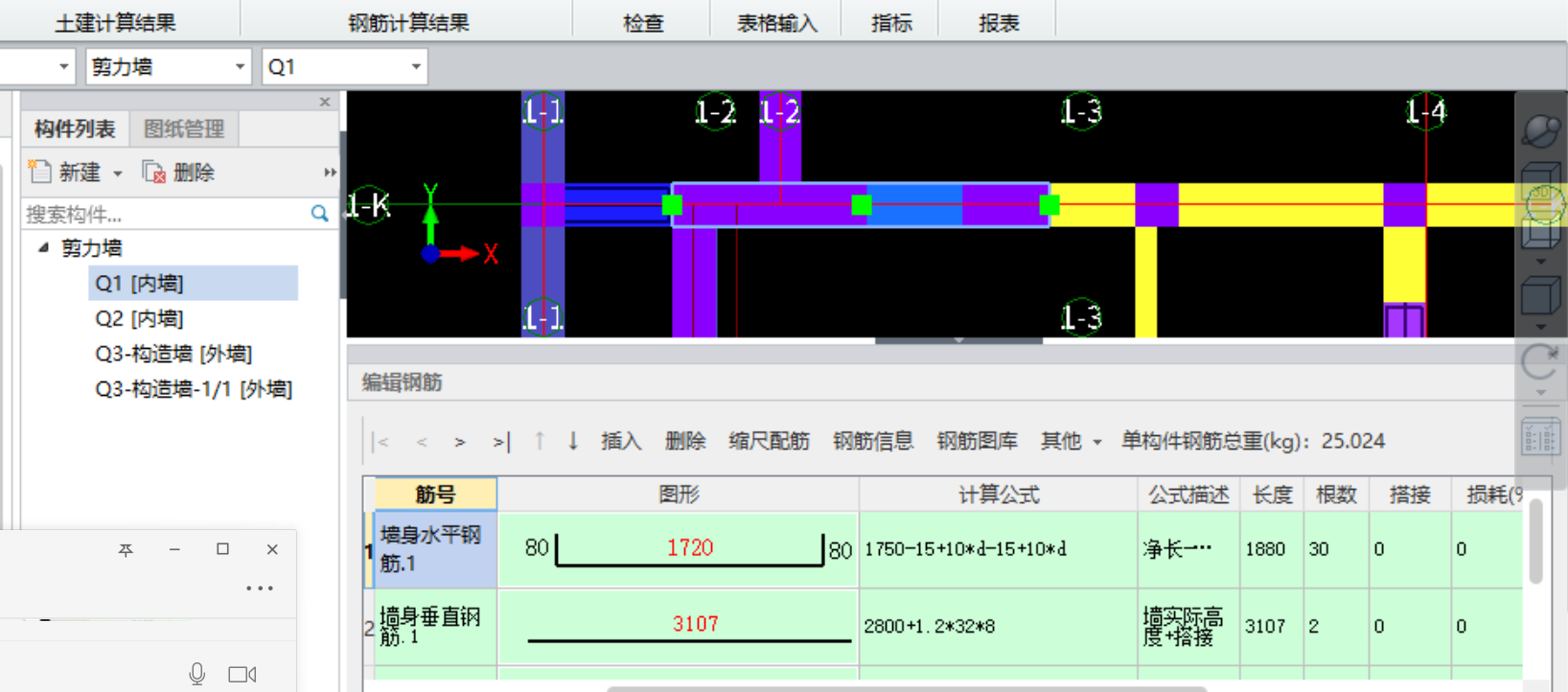The height and width of the screenshot is (692, 1568).
Task: Click 插入 to insert rebar row
Action: coord(621,441)
